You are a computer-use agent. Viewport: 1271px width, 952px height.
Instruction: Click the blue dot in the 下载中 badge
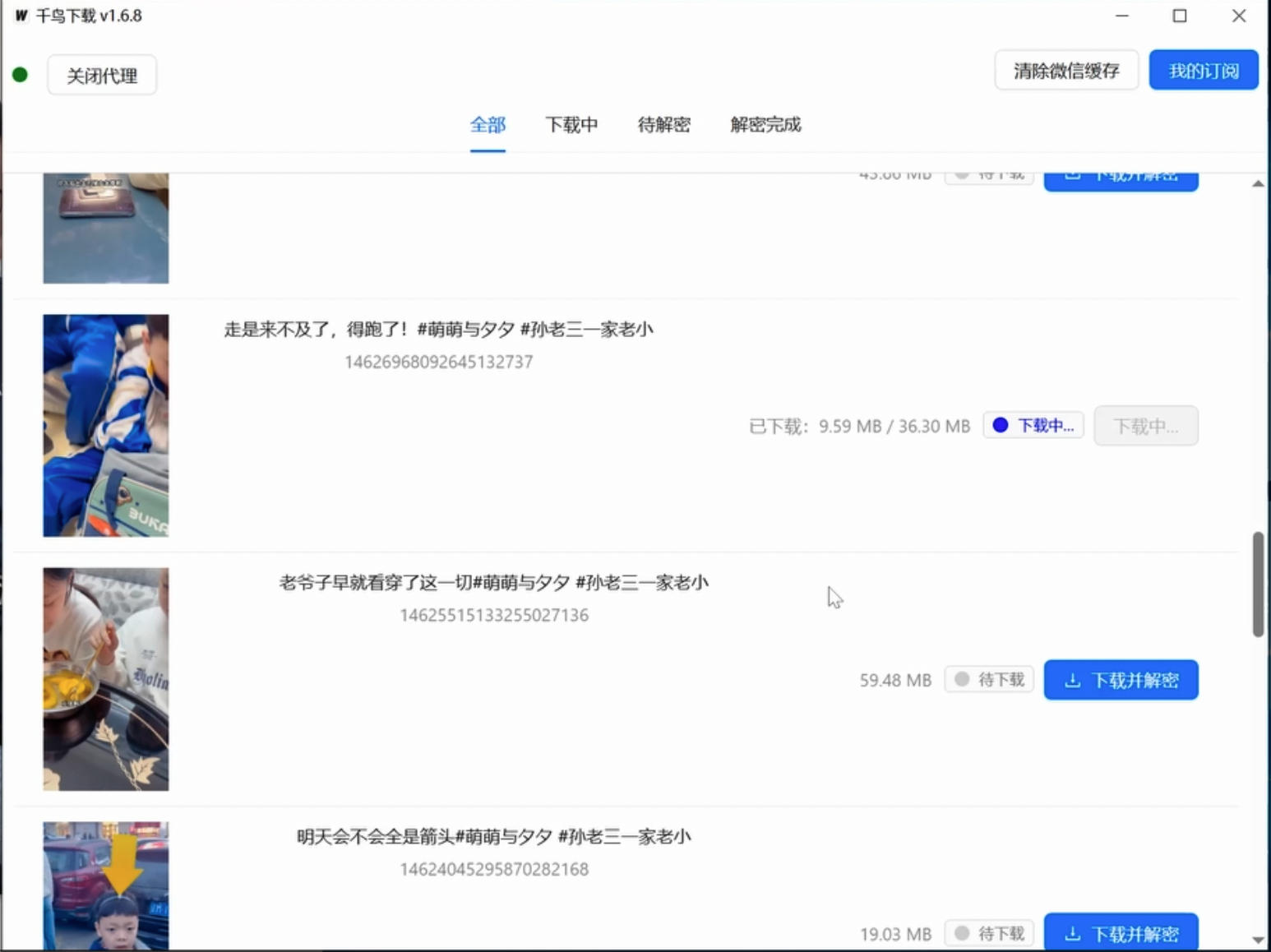coord(1000,425)
